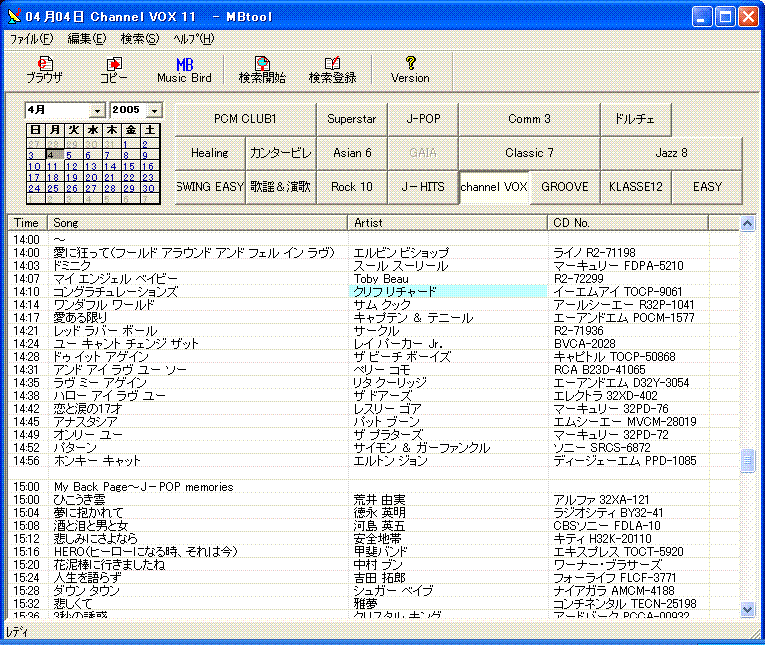Select the SWING EASY channel
Viewport: 765px width, 645px height.
click(210, 187)
